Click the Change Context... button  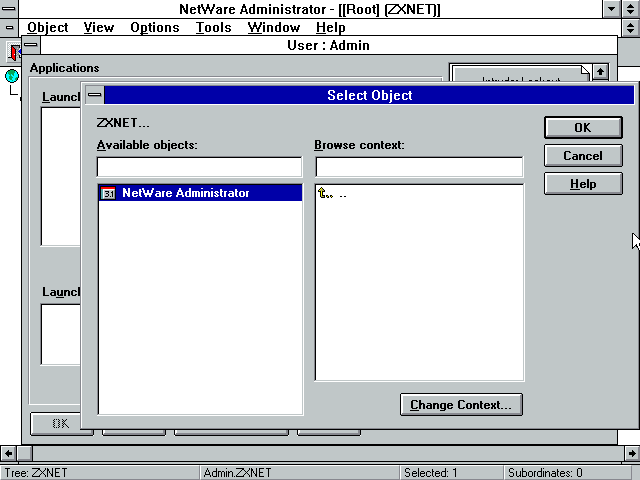(461, 404)
